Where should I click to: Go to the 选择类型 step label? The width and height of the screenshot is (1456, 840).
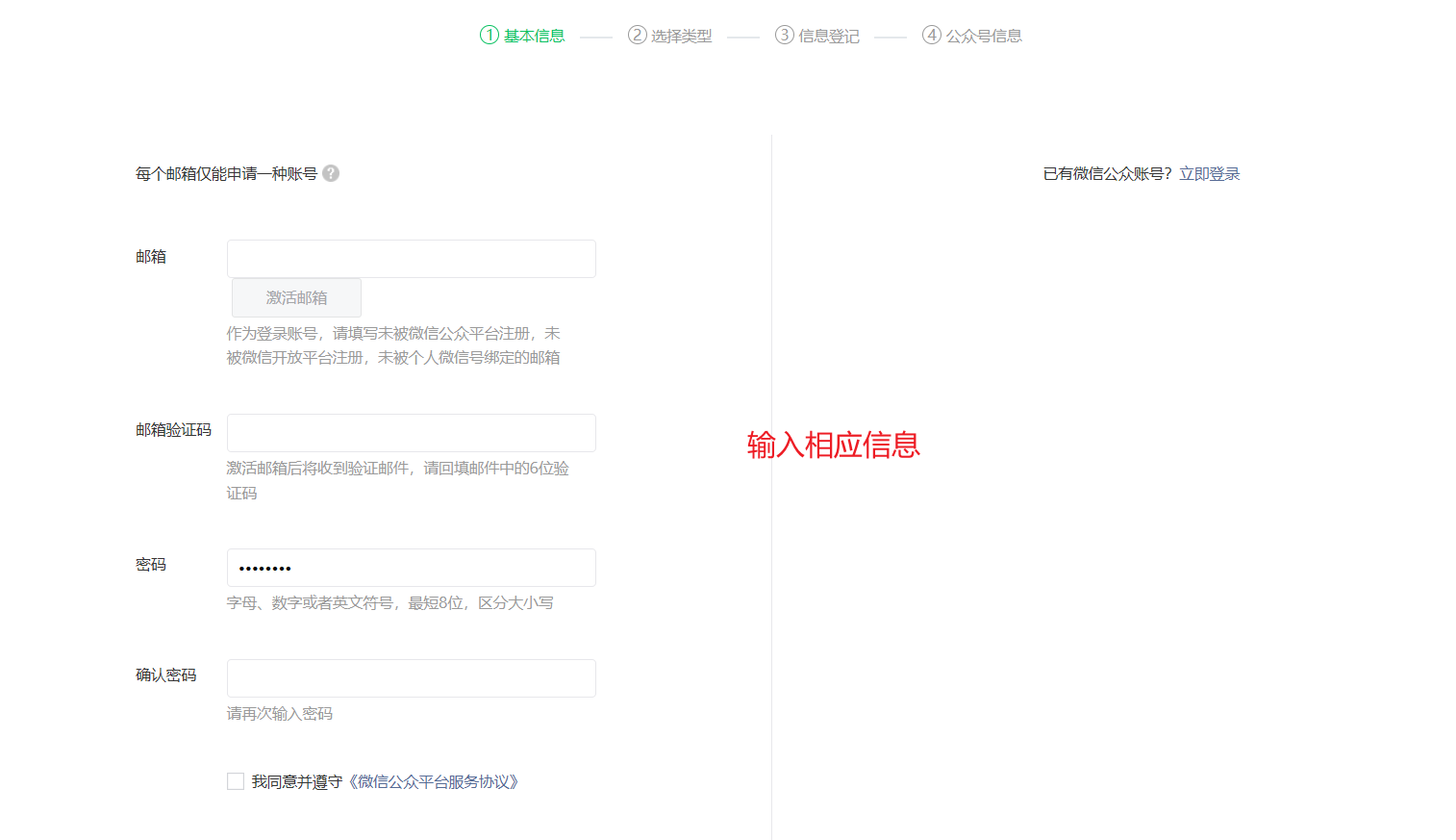[681, 37]
